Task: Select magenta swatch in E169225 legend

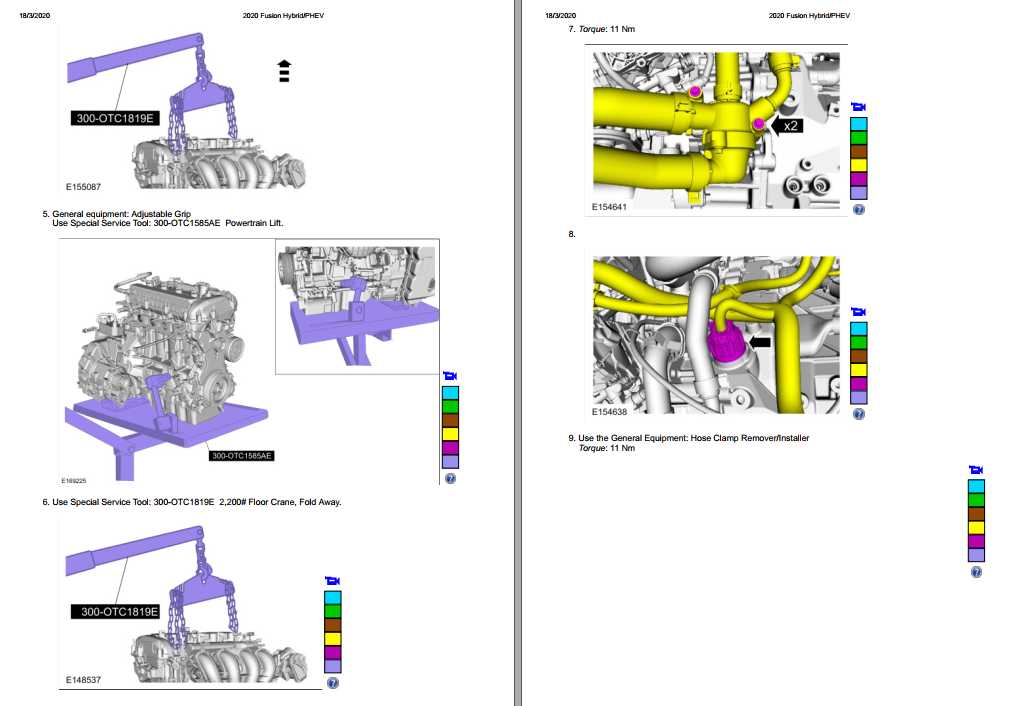Action: [x=451, y=448]
